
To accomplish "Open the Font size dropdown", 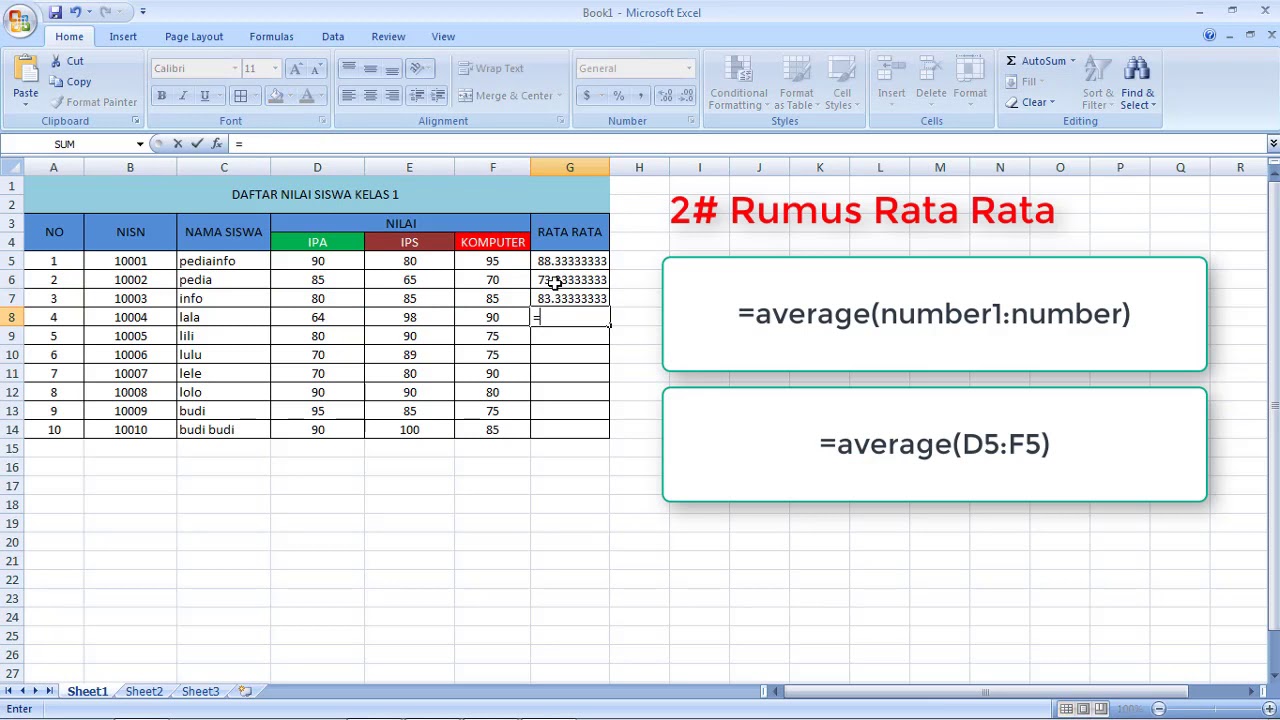I will coord(275,68).
